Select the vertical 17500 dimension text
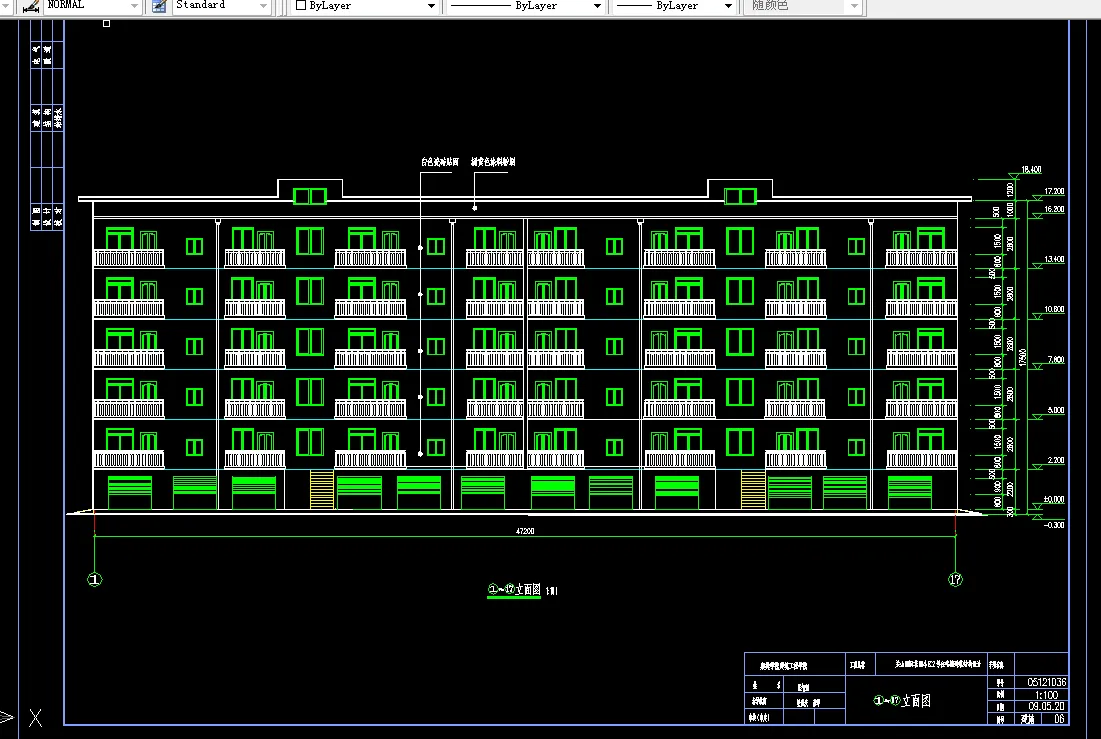The height and width of the screenshot is (739, 1101). point(1023,358)
